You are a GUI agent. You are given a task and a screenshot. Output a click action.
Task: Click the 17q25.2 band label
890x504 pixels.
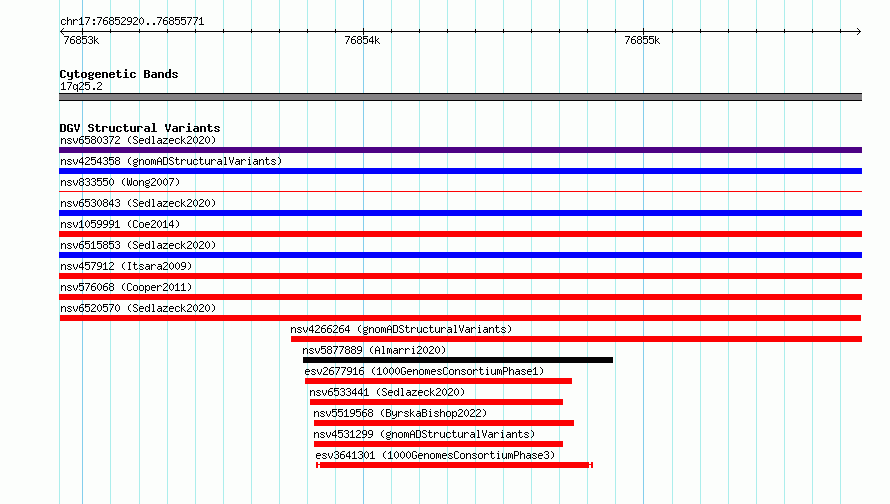[81, 86]
